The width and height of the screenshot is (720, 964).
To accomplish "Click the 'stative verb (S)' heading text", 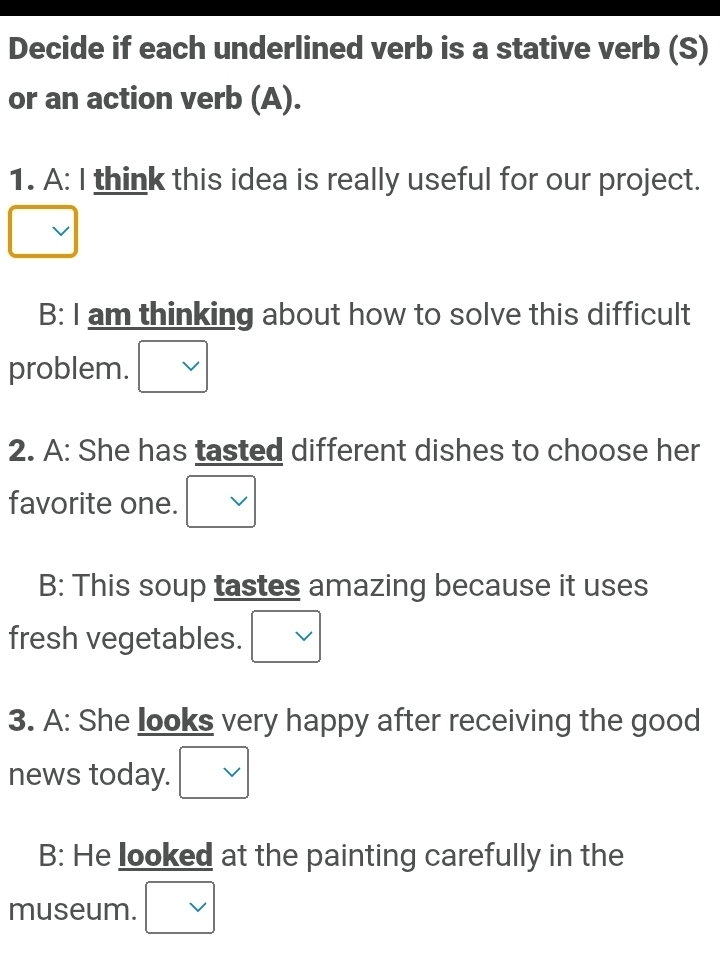I will (589, 46).
